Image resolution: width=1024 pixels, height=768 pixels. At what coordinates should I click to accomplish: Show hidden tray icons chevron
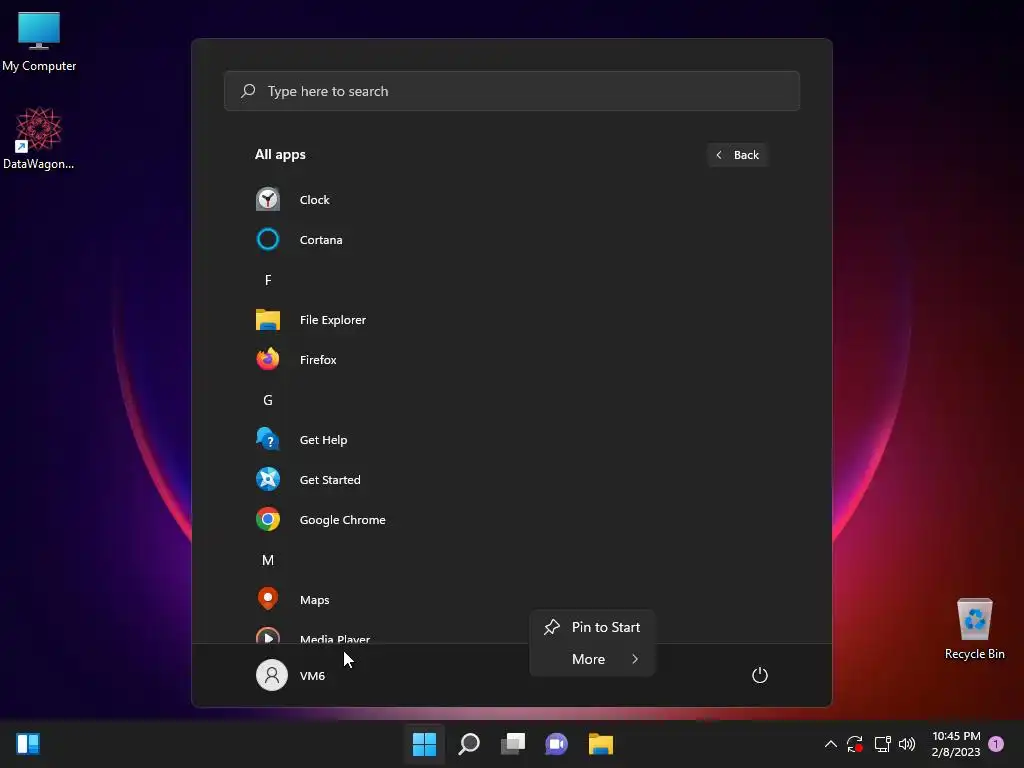[x=831, y=744]
